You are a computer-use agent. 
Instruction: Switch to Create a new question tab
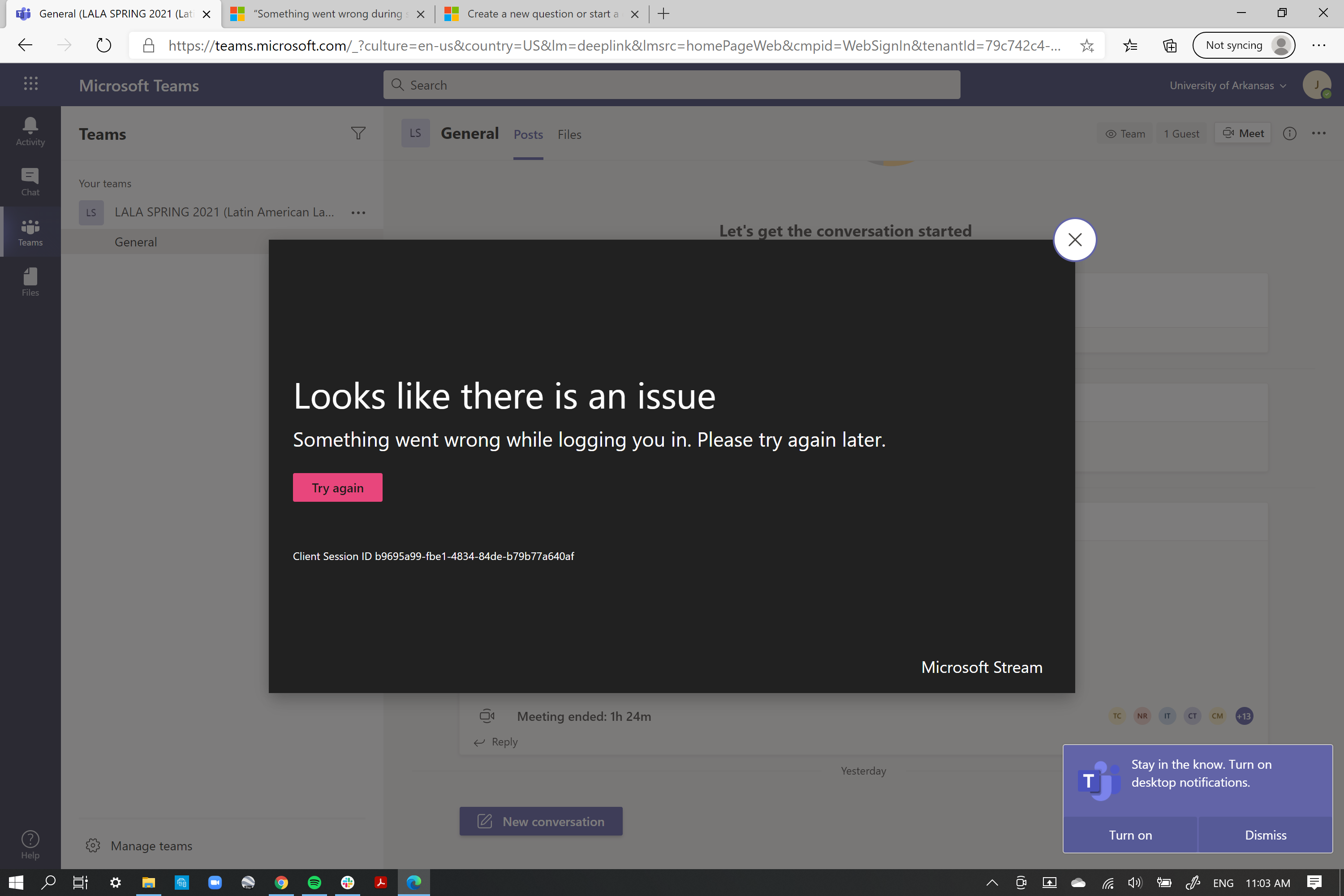pos(542,14)
